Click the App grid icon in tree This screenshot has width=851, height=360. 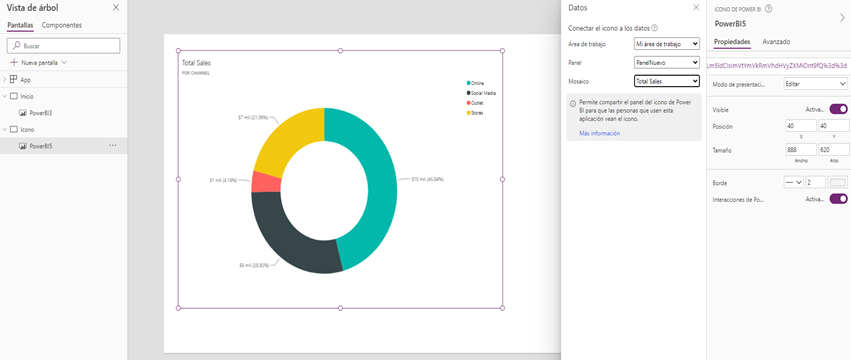tap(14, 79)
